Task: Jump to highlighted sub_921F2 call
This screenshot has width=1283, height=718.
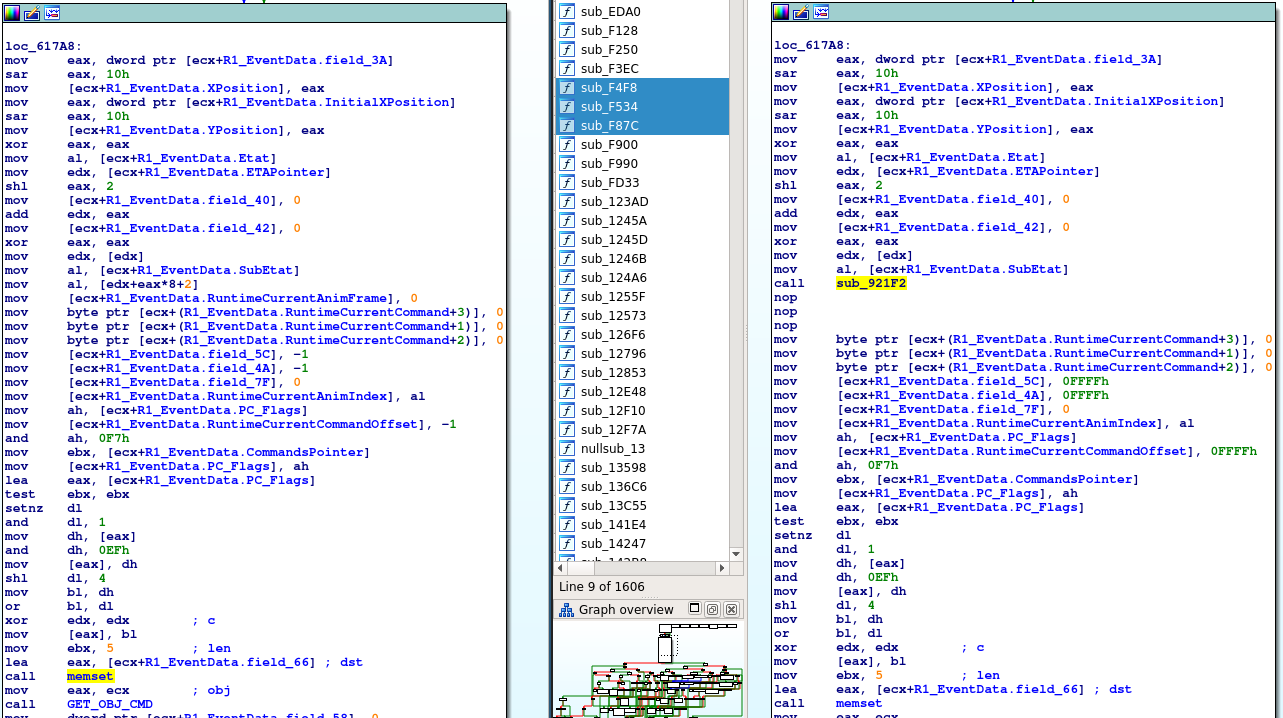Action: pyautogui.click(x=870, y=283)
